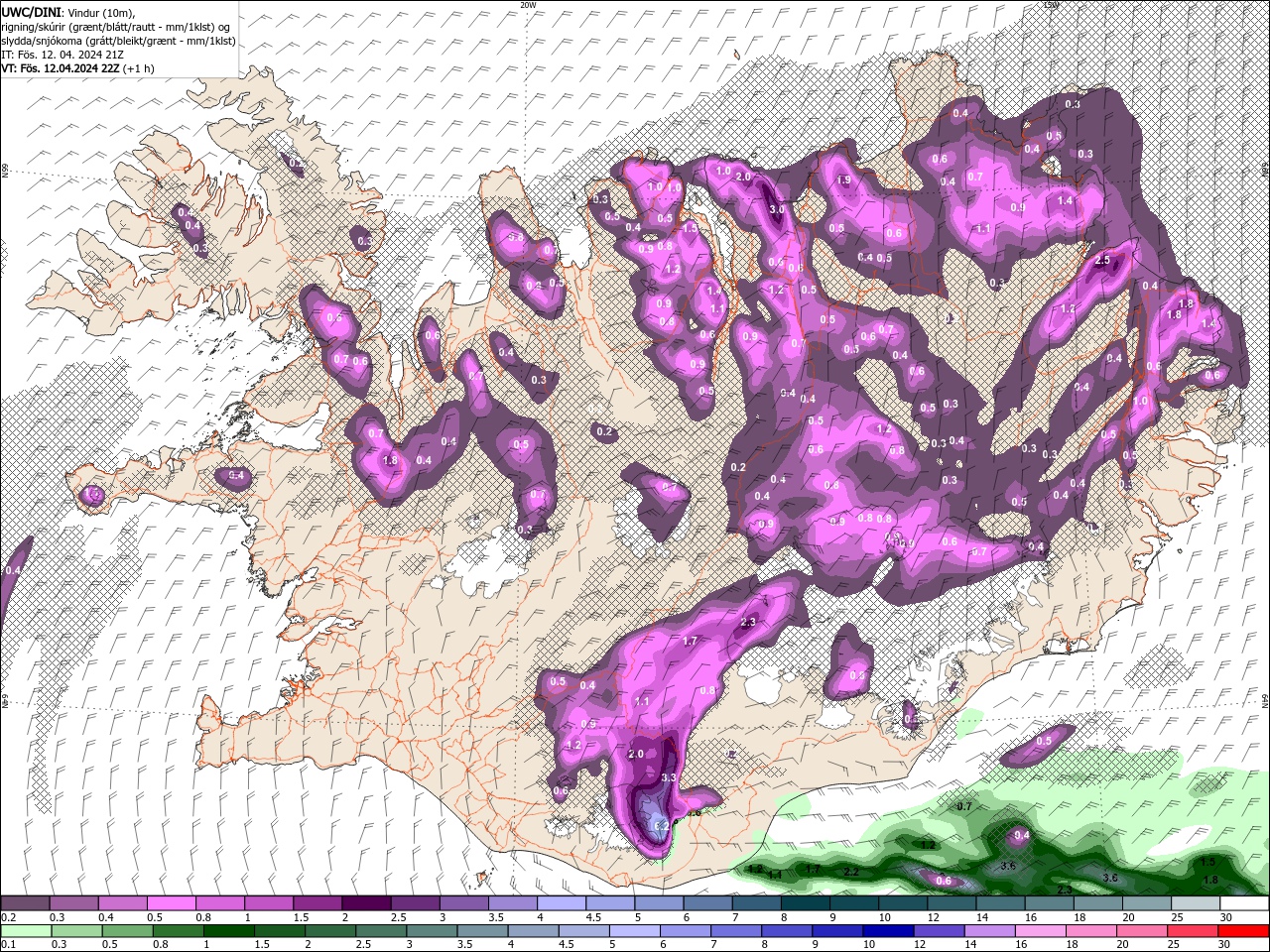Click the 'IT: Fös. 12. 04. 2024 21Z' line
The image size is (1270, 952).
click(x=61, y=55)
